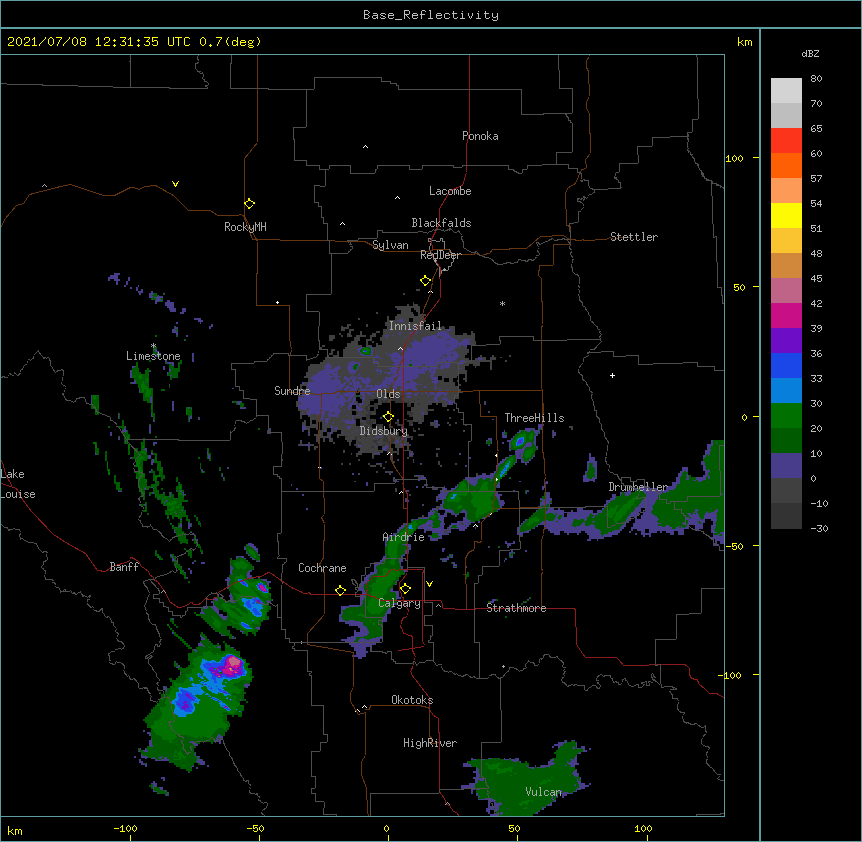This screenshot has width=862, height=842.
Task: Select the Drumheller label
Action: [x=638, y=487]
